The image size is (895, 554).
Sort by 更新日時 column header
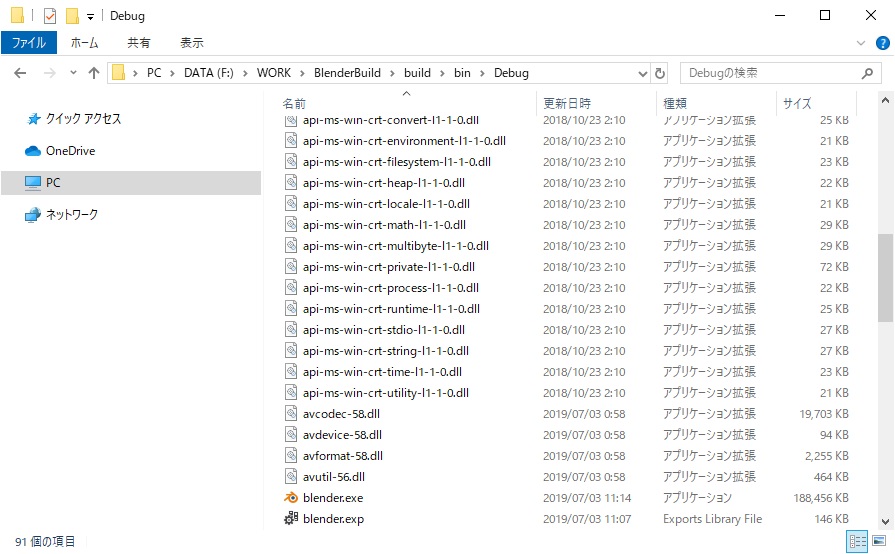567,103
